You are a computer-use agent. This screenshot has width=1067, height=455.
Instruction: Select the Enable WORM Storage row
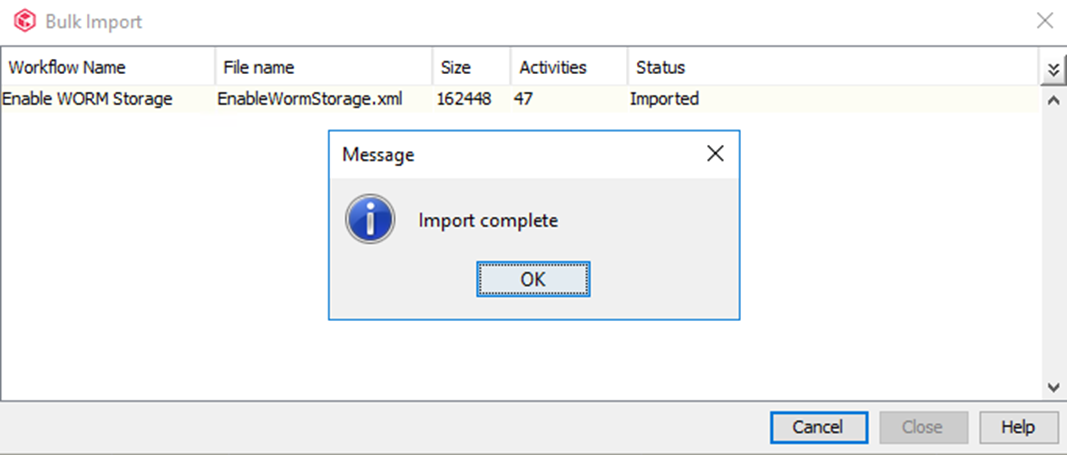(x=87, y=99)
